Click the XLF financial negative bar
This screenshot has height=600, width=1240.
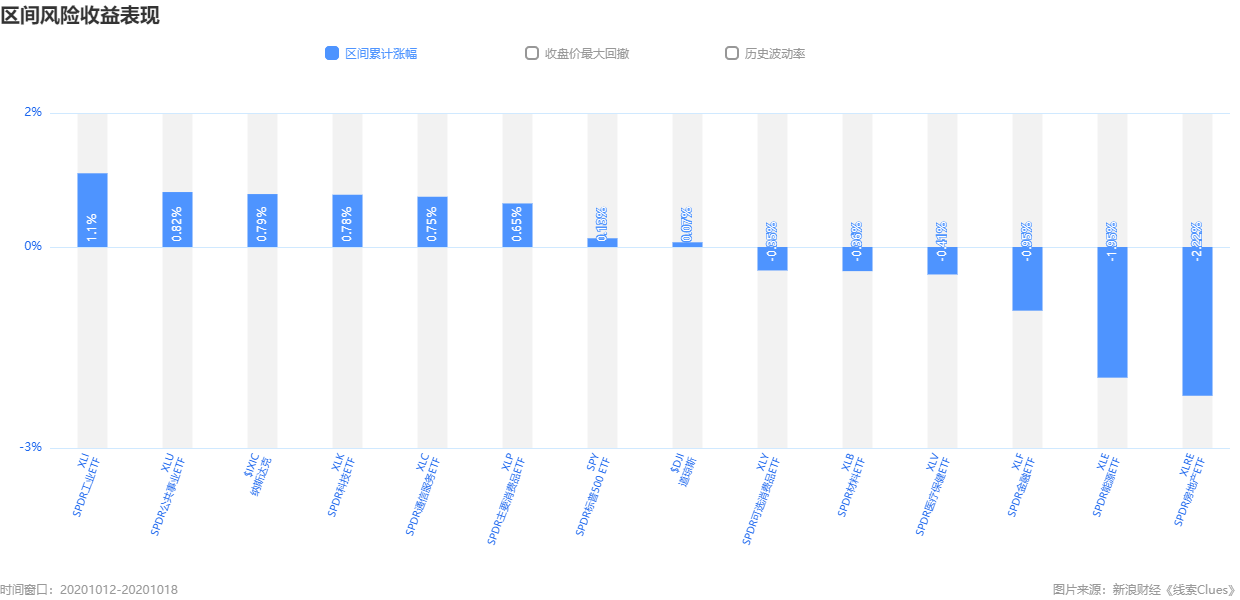(1027, 279)
